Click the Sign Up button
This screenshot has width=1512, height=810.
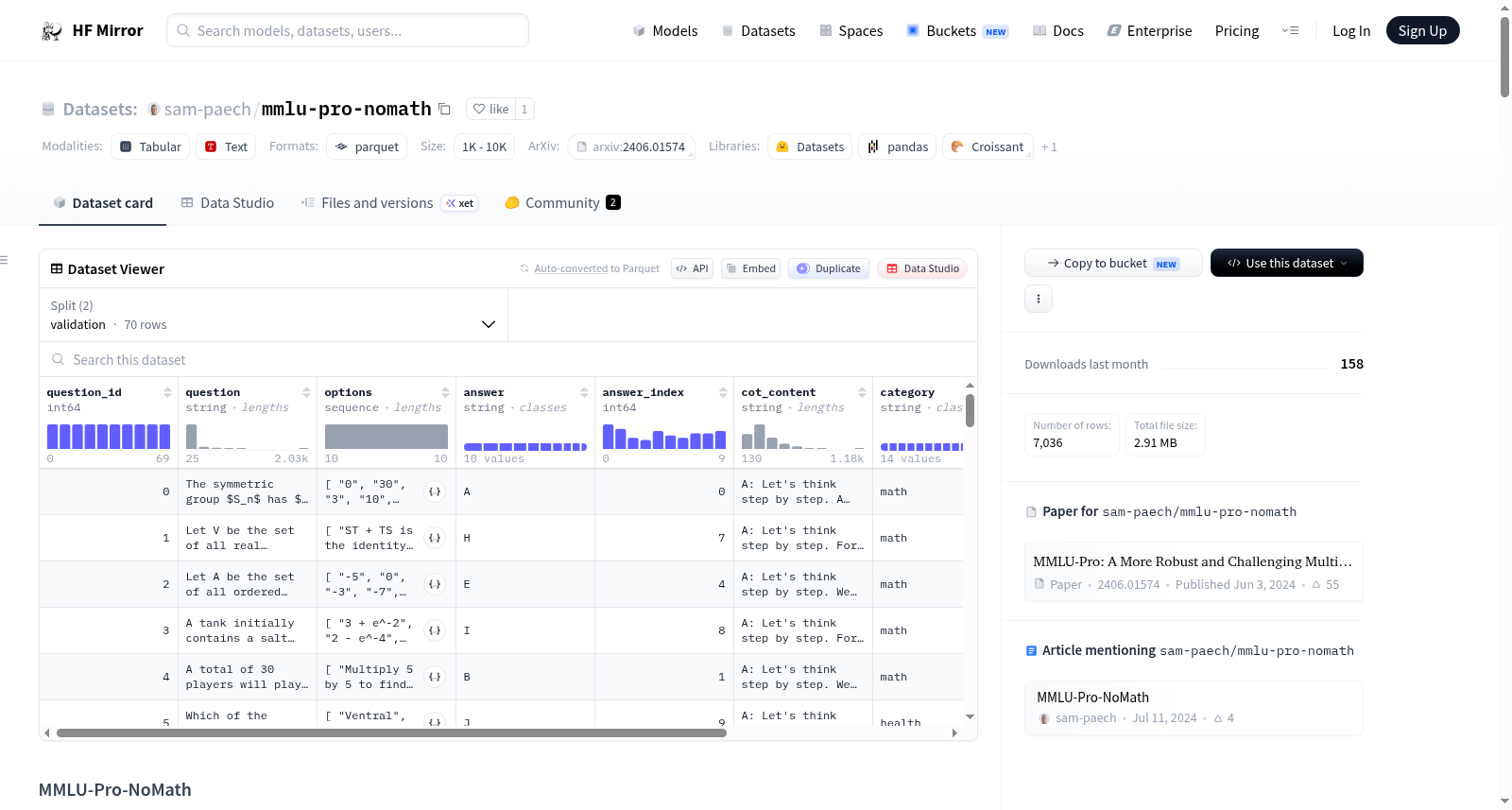[x=1422, y=30]
